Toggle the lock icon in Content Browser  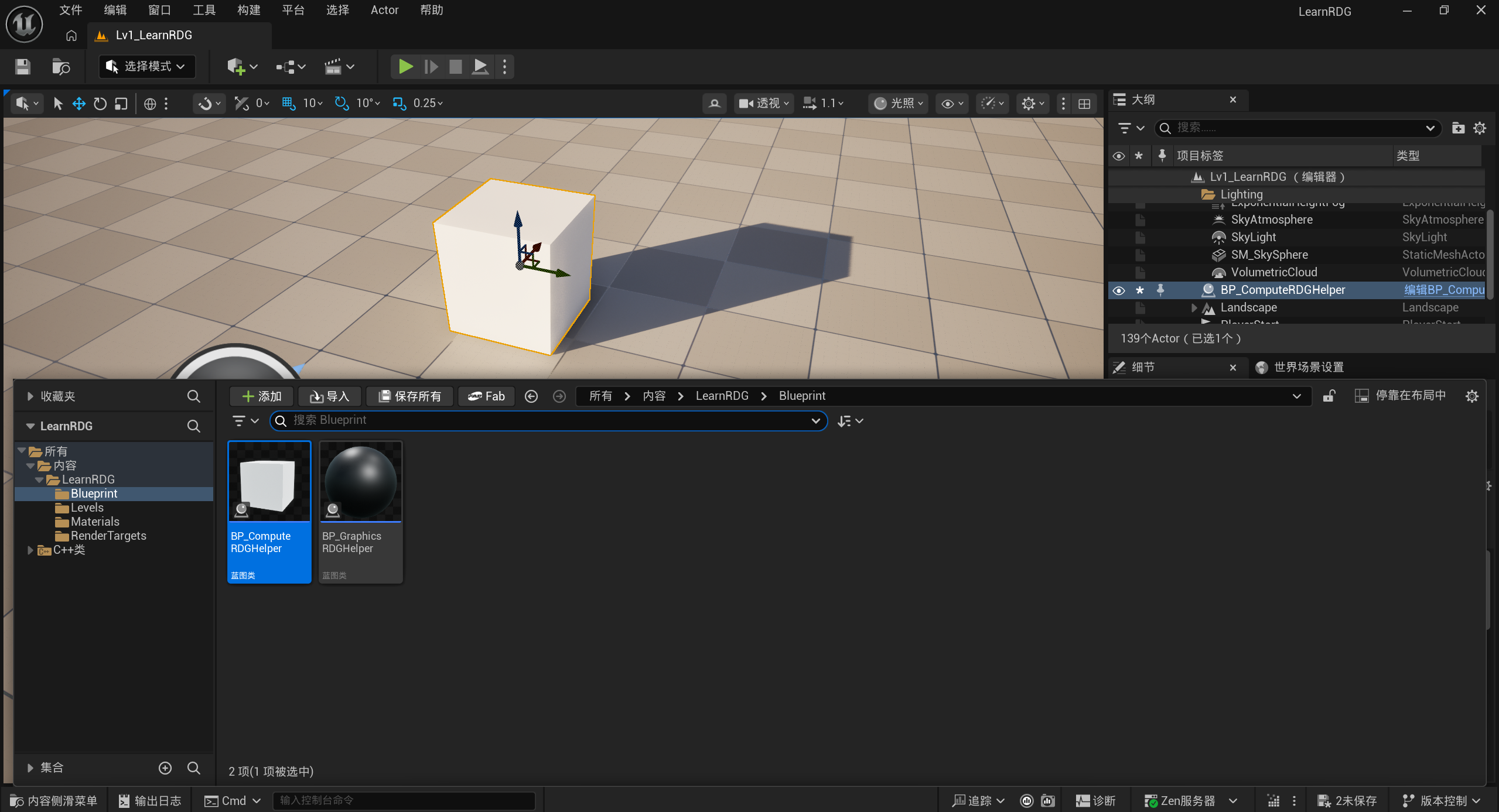[x=1329, y=396]
